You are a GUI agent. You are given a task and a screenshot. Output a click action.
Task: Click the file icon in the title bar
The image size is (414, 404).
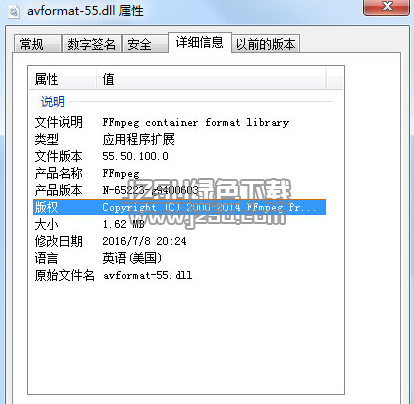point(14,12)
